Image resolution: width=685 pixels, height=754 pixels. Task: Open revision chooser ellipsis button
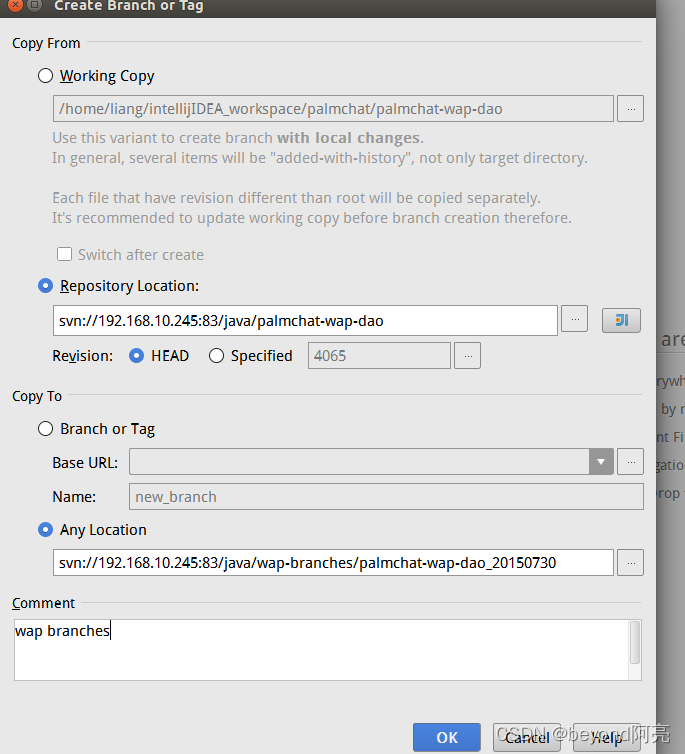point(468,356)
